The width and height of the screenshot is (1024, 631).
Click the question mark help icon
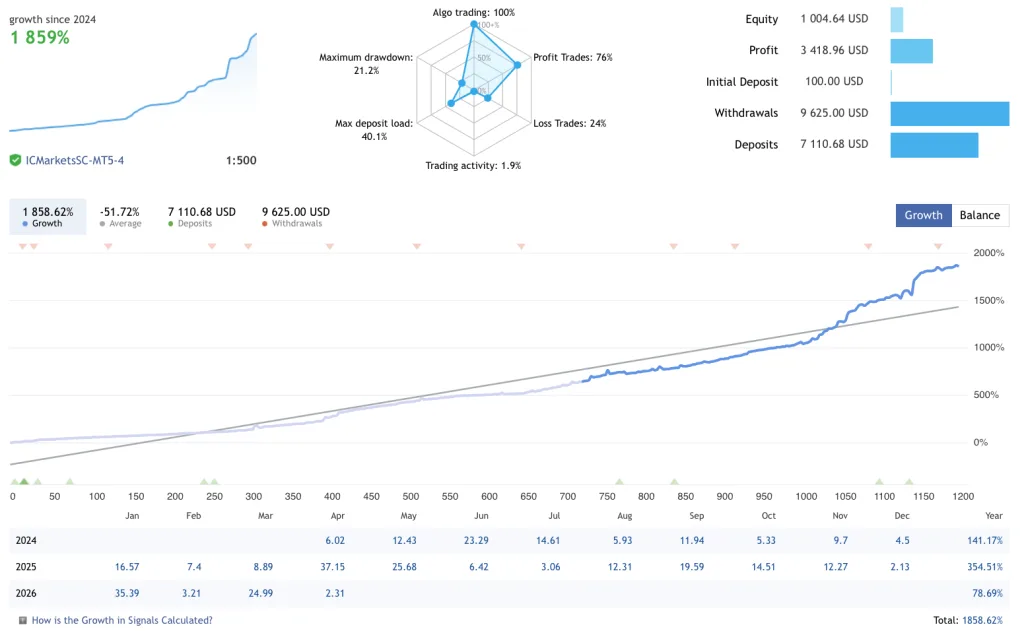click(x=21, y=620)
